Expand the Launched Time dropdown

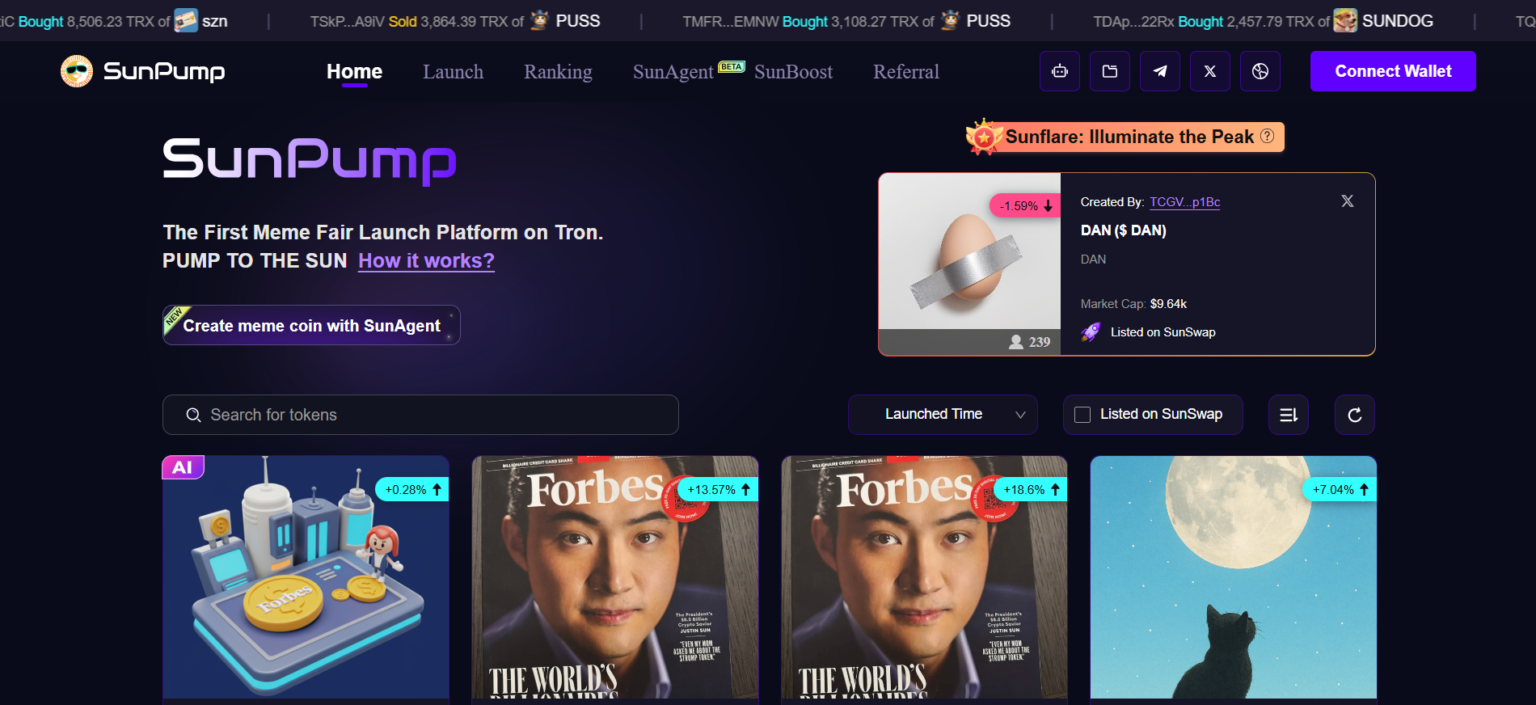coord(942,415)
